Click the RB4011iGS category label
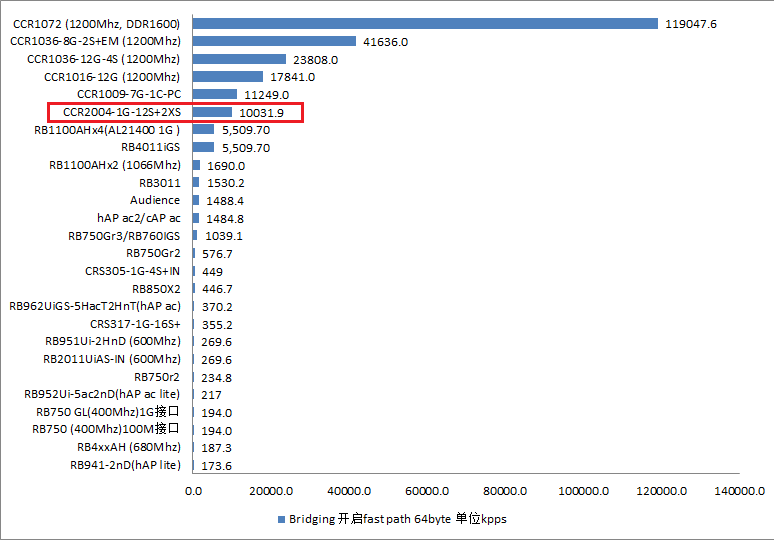This screenshot has width=774, height=541. click(x=150, y=147)
